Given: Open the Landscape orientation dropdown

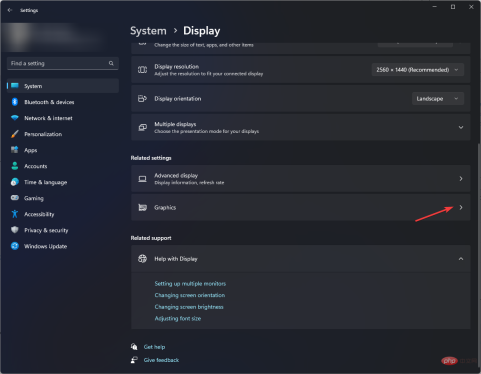Looking at the screenshot, I should (x=438, y=99).
